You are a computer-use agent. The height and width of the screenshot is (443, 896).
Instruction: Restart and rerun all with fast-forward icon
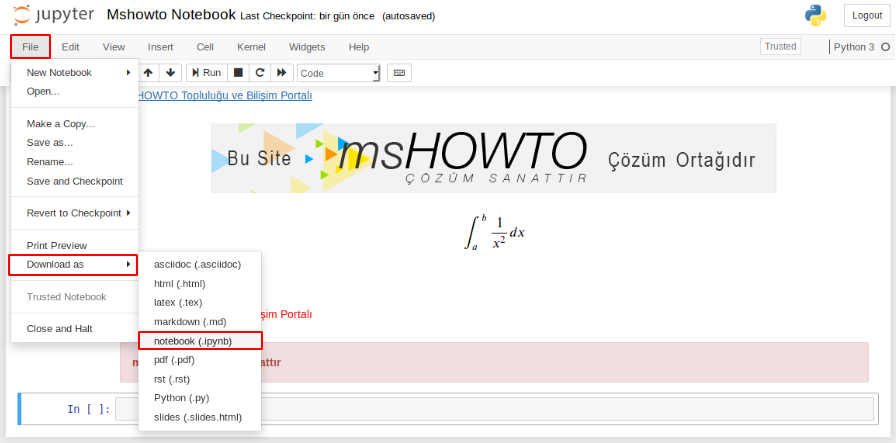pos(281,73)
